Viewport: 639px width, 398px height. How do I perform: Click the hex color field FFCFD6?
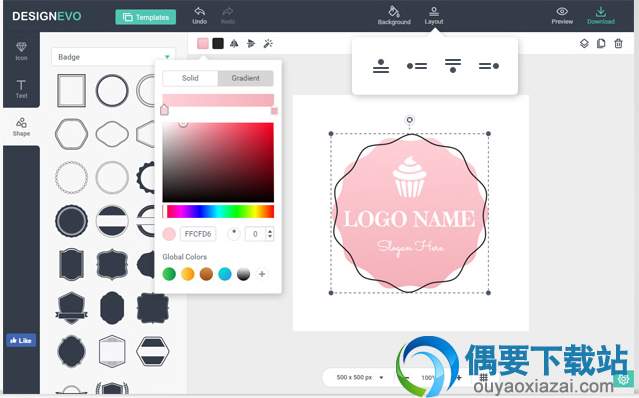198,234
